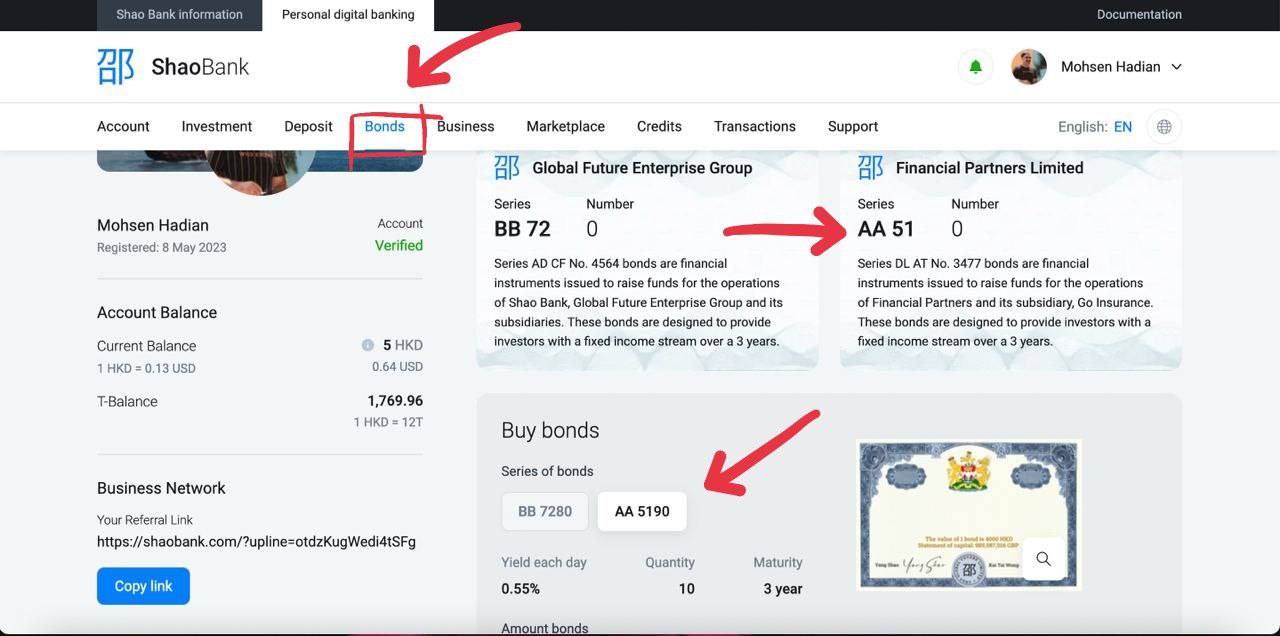
Task: Switch to Personal digital banking tab
Action: 348,15
